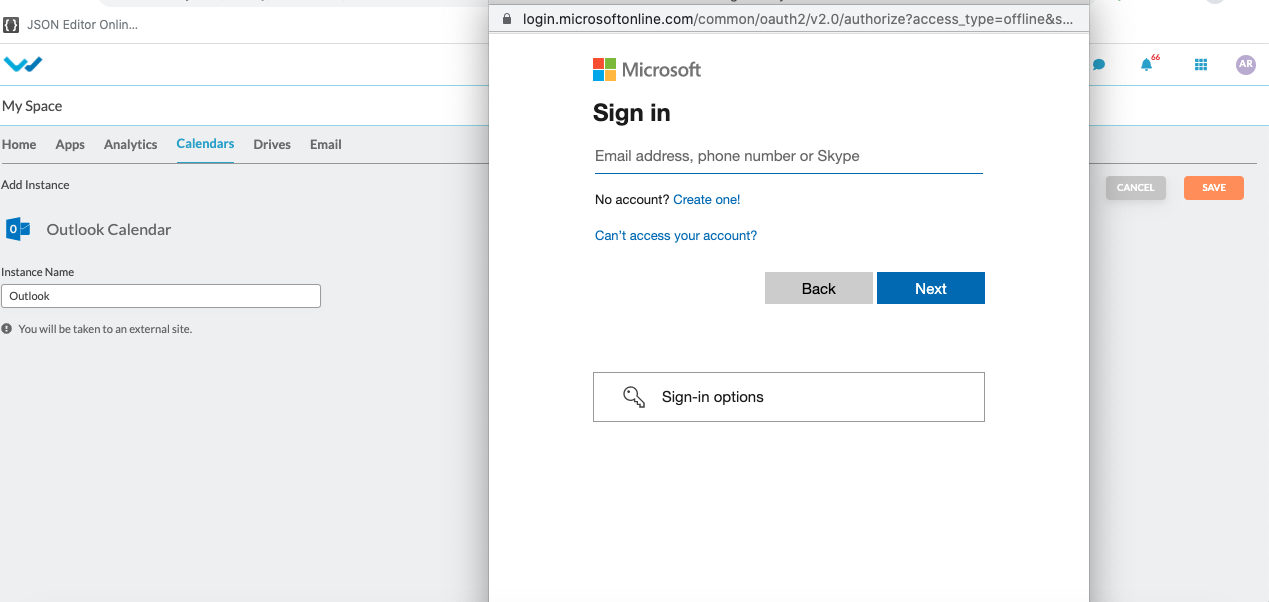Click the orange SAVE button
The width and height of the screenshot is (1269, 602).
tap(1214, 188)
